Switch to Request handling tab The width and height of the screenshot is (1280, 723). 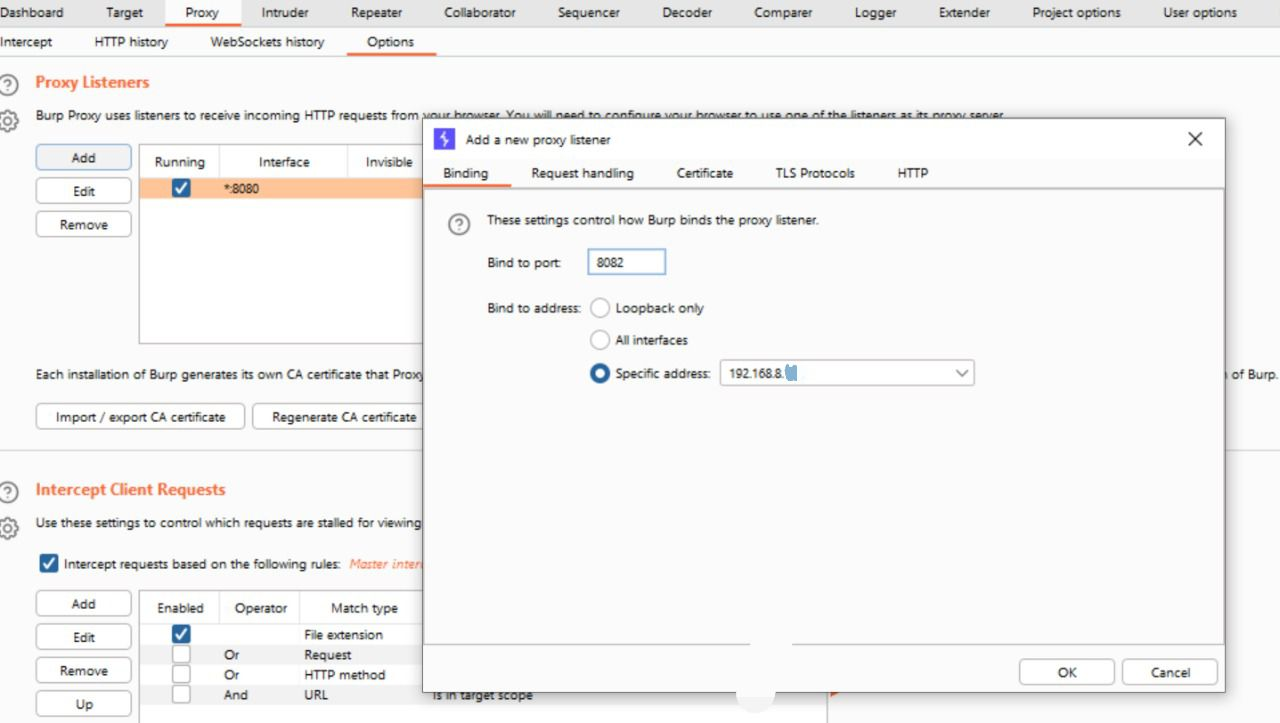tap(582, 173)
